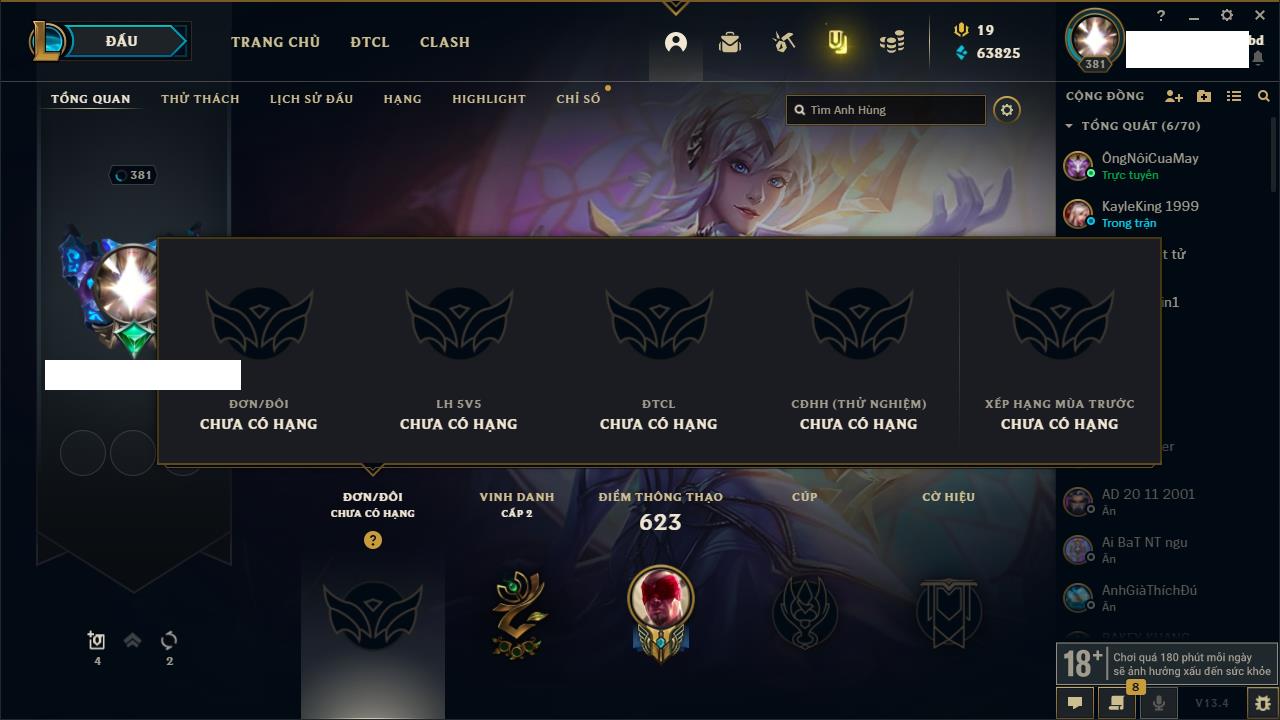Expand the top center chevron notch
1280x720 pixels.
pyautogui.click(x=675, y=7)
